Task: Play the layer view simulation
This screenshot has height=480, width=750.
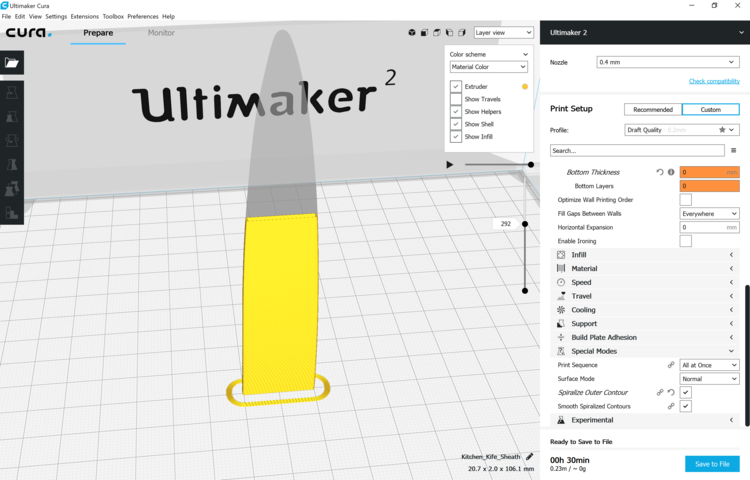Action: click(450, 164)
